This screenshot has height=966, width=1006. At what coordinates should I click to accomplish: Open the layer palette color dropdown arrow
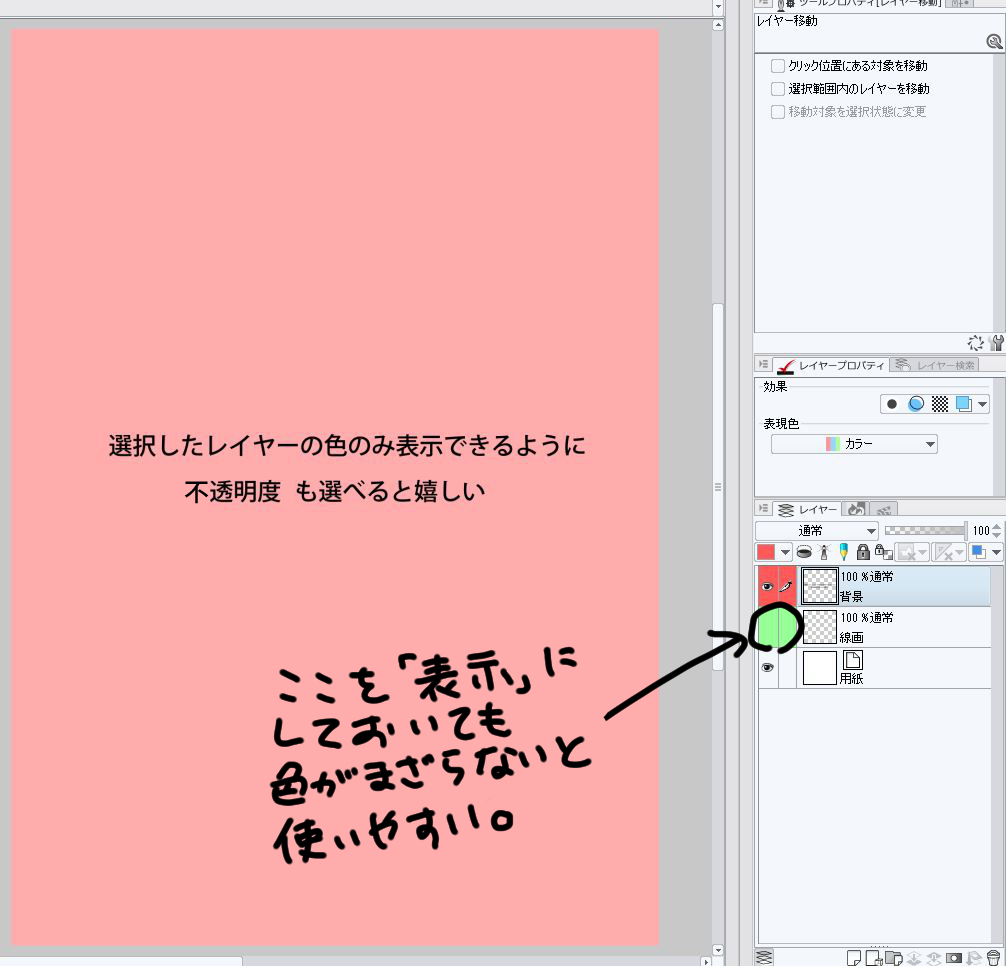pos(785,552)
